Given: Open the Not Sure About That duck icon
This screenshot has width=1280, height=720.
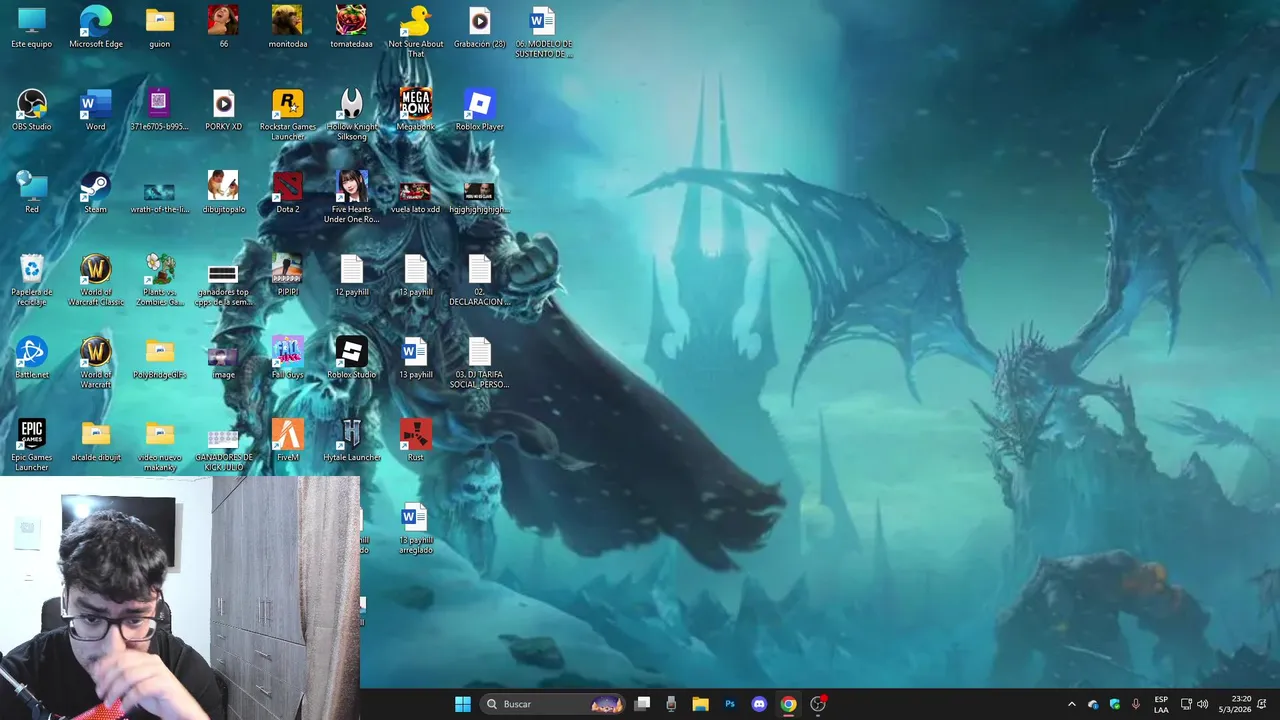Looking at the screenshot, I should 415,32.
